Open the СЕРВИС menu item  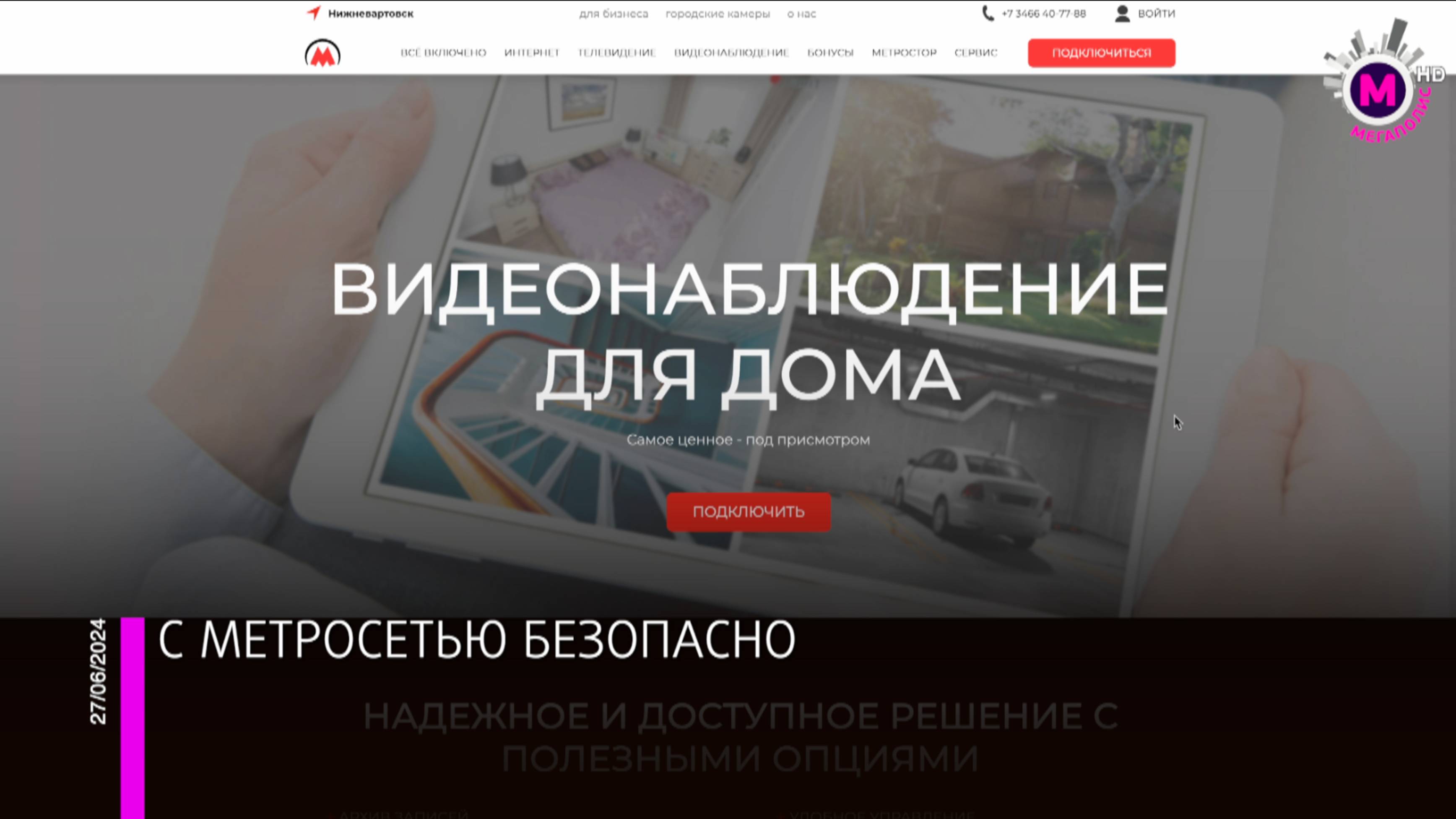click(975, 52)
